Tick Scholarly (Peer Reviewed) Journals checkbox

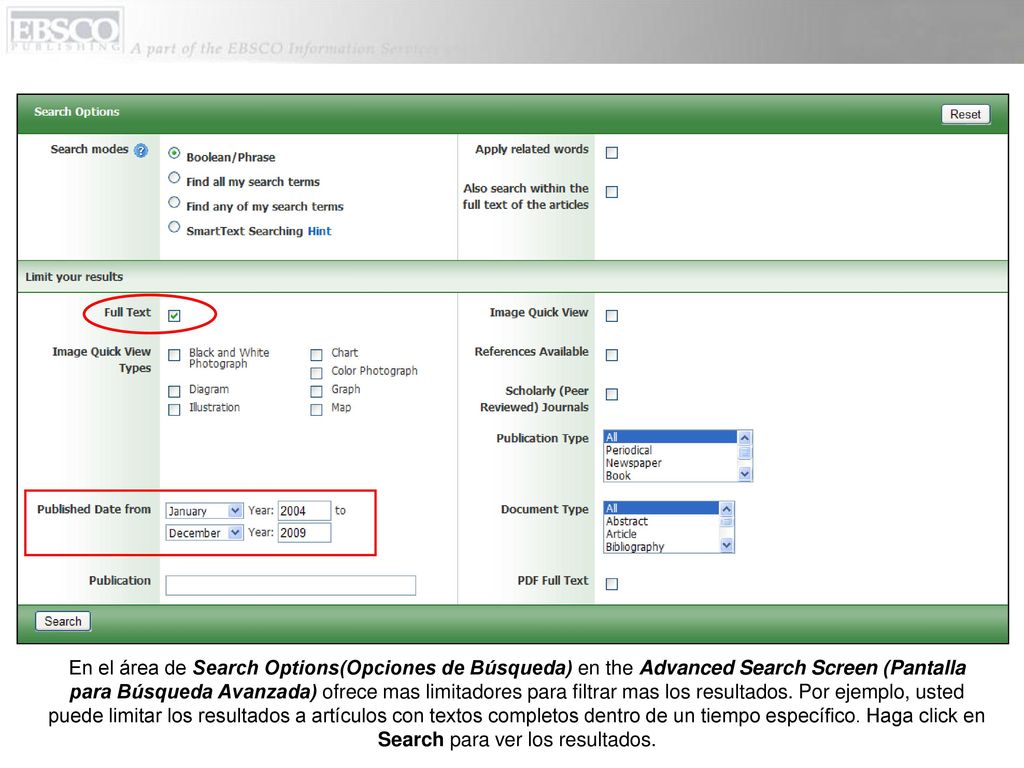tap(612, 394)
